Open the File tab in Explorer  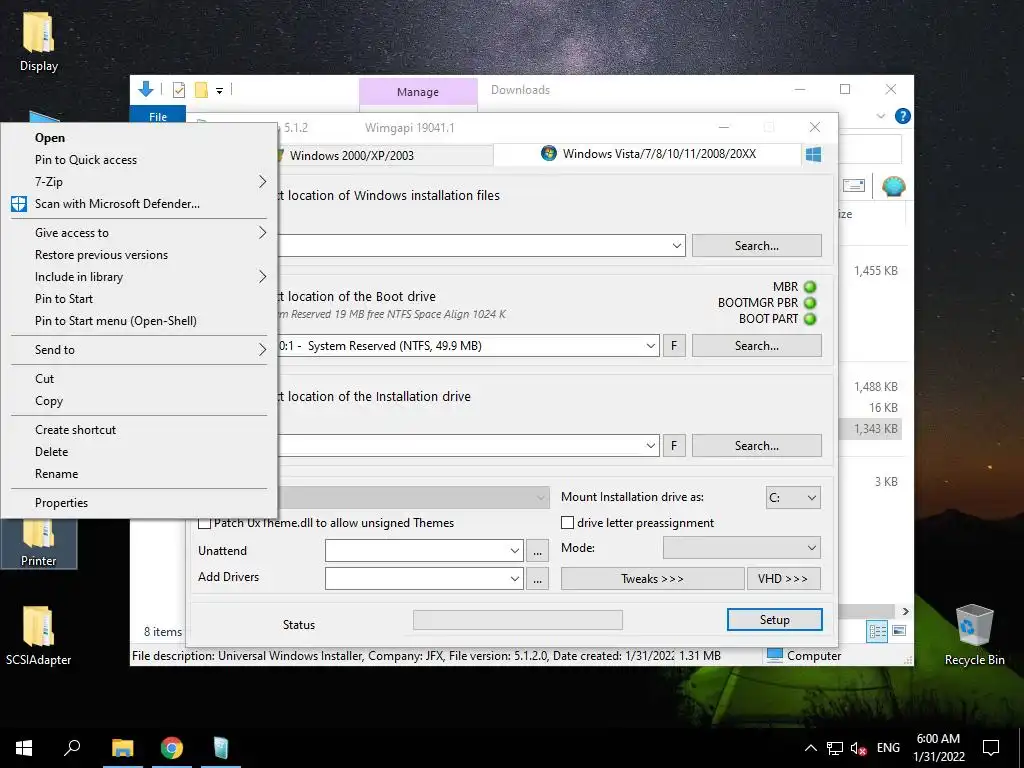pyautogui.click(x=158, y=116)
